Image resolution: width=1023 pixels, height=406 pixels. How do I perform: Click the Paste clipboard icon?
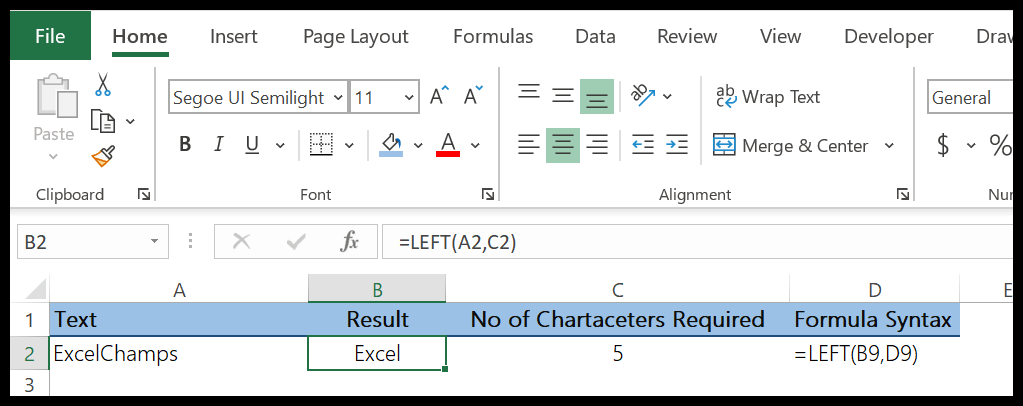point(57,95)
